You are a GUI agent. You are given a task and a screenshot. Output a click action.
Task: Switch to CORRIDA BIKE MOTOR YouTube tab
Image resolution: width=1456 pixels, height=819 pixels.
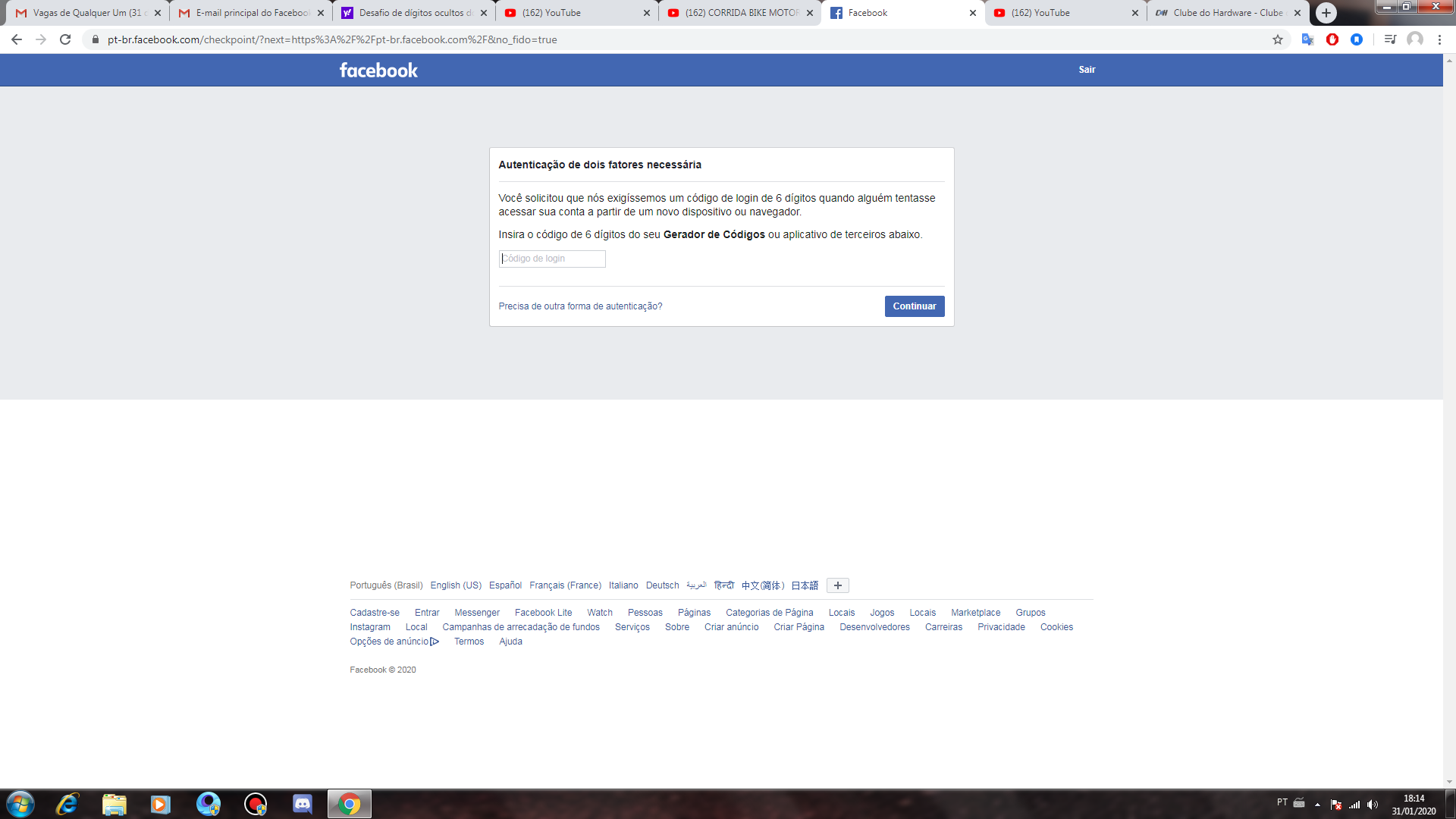tap(739, 13)
